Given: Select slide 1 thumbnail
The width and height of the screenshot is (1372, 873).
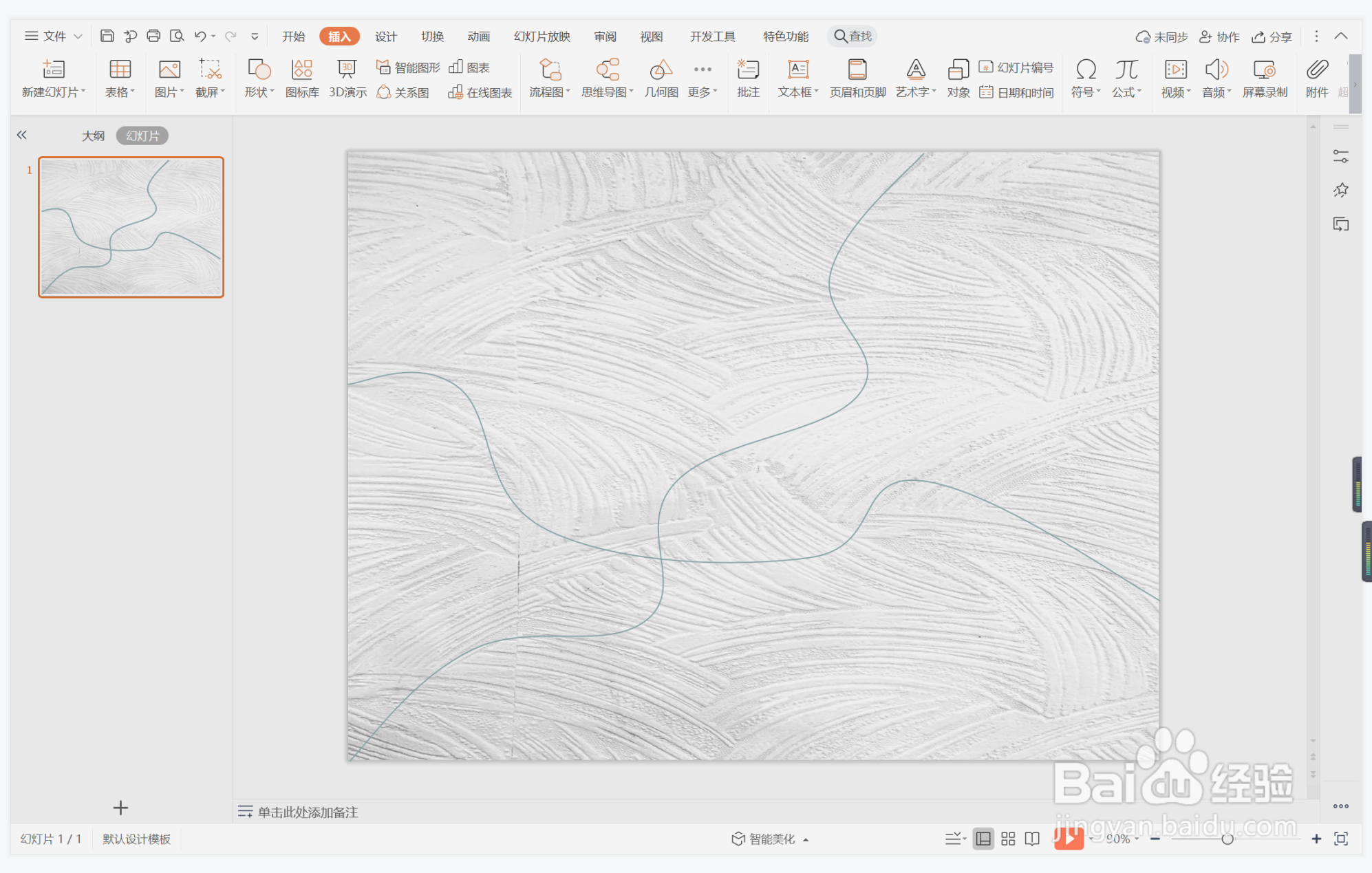Looking at the screenshot, I should [131, 227].
